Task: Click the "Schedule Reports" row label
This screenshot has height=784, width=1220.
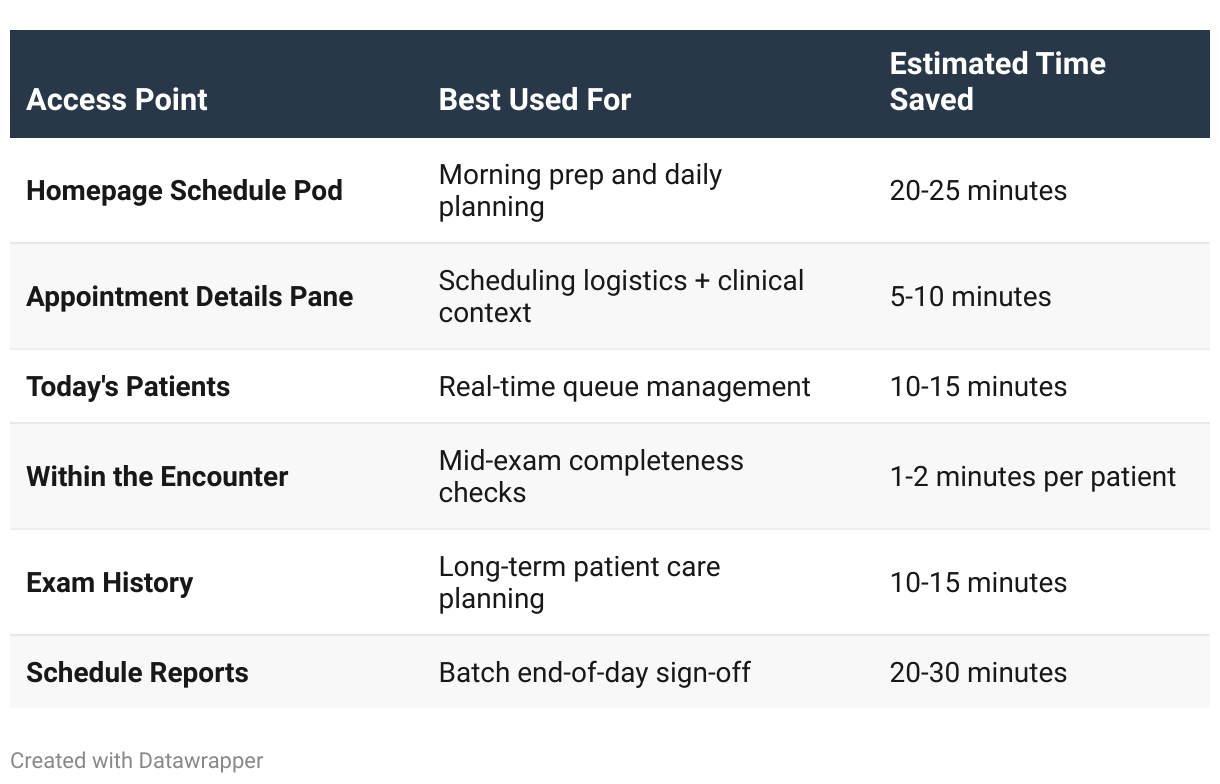Action: 137,673
